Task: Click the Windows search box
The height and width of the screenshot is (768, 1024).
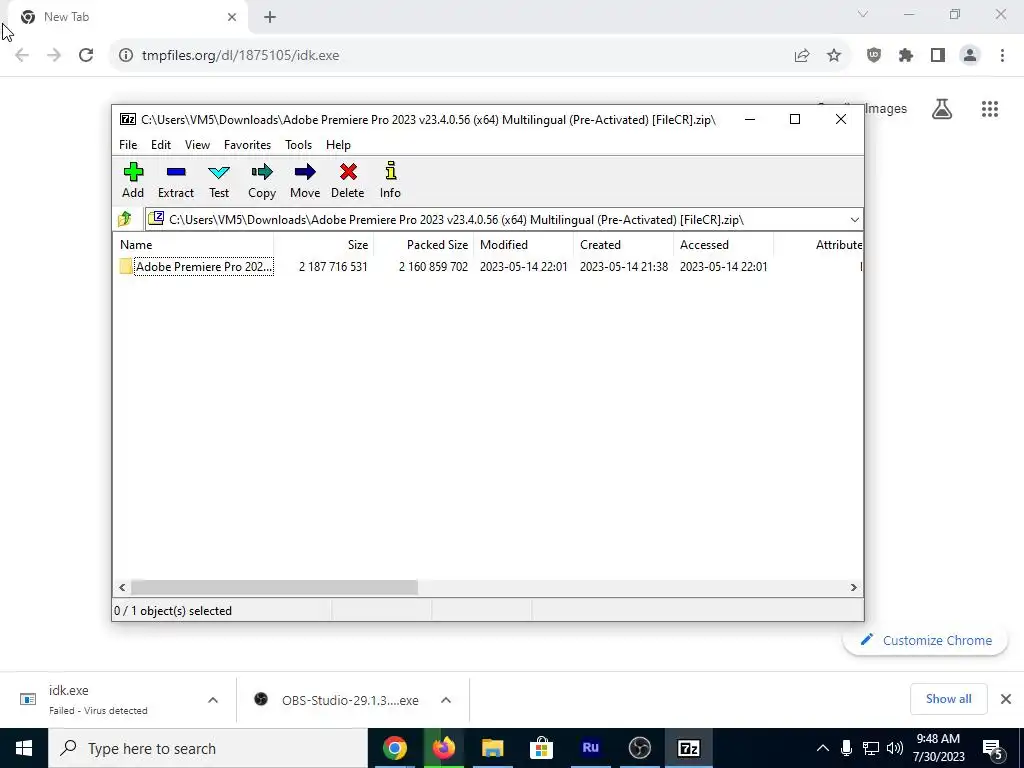Action: [x=208, y=748]
